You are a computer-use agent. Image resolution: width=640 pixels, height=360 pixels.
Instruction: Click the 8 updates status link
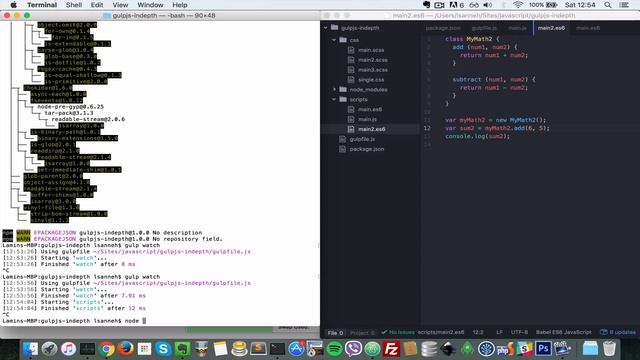[x=618, y=332]
